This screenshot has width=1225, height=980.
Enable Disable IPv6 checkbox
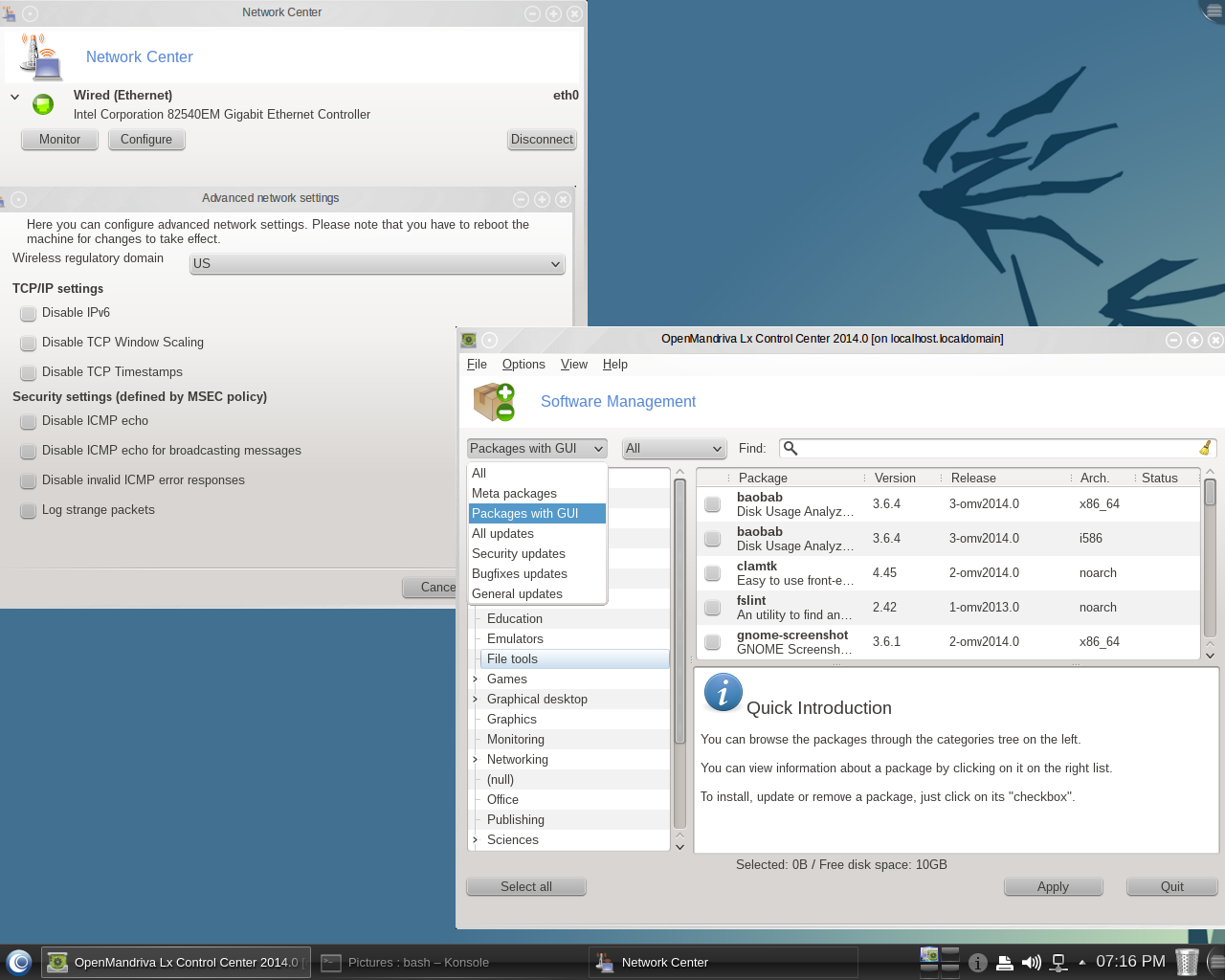pyautogui.click(x=29, y=313)
